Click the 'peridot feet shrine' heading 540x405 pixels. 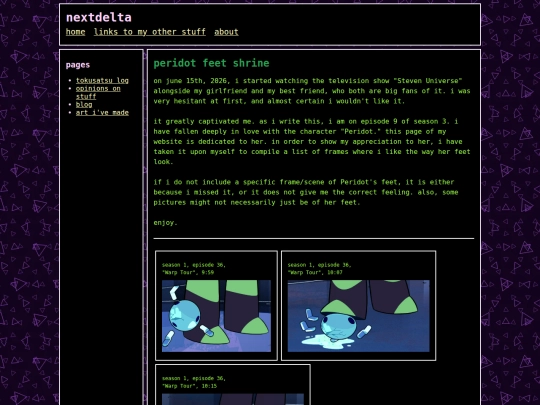pos(211,63)
